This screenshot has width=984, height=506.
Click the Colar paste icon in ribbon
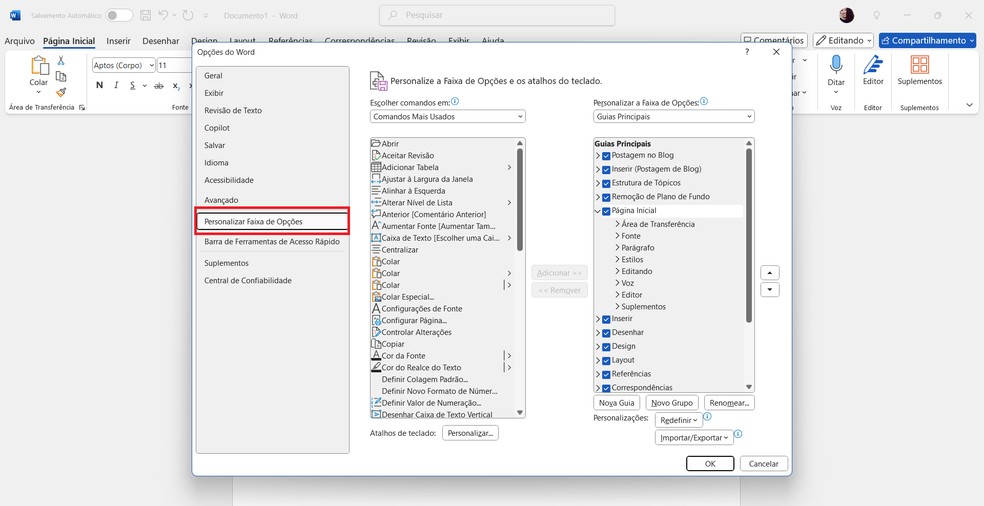coord(39,65)
